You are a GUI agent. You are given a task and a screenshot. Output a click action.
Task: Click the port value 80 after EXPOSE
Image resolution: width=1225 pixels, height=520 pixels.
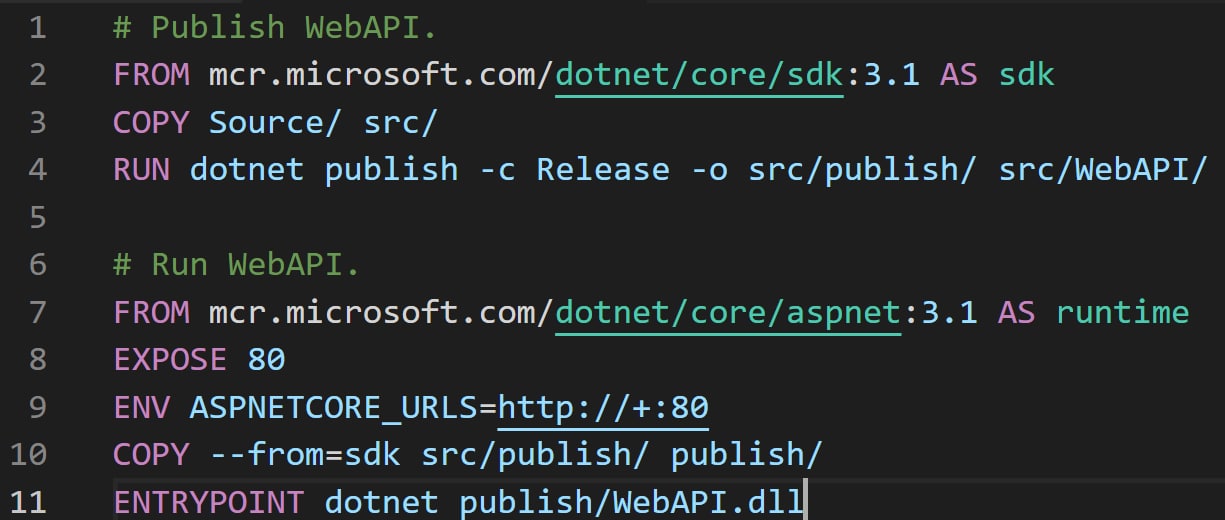click(x=266, y=360)
